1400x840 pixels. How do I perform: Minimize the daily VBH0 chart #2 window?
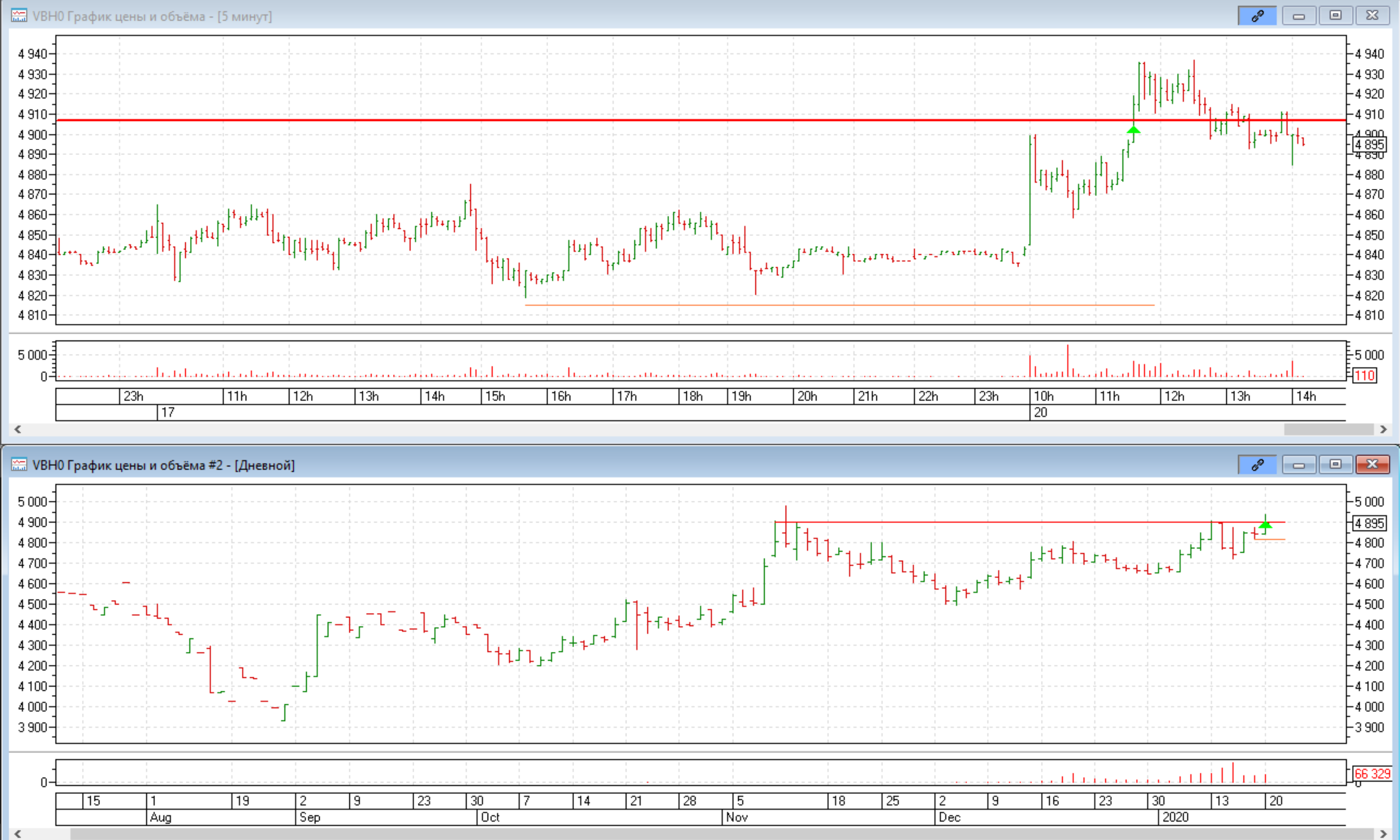click(x=1299, y=465)
